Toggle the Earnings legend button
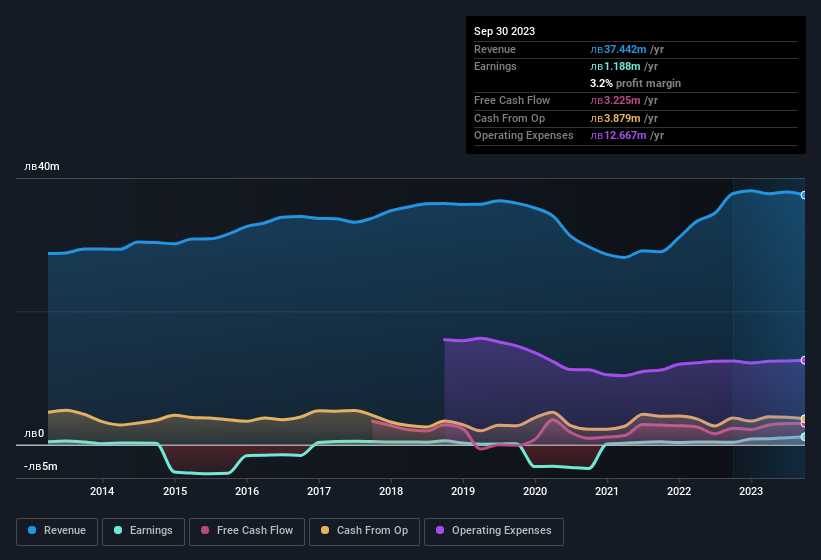The width and height of the screenshot is (821, 560). tap(143, 531)
